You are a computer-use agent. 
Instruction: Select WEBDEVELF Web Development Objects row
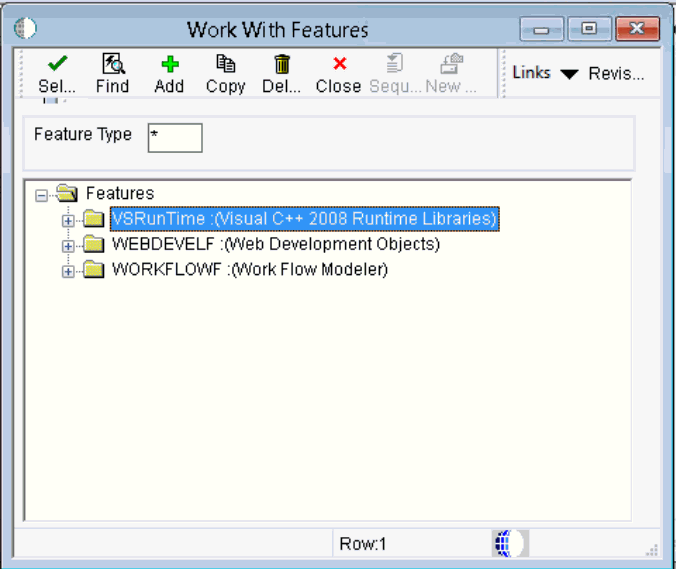276,244
